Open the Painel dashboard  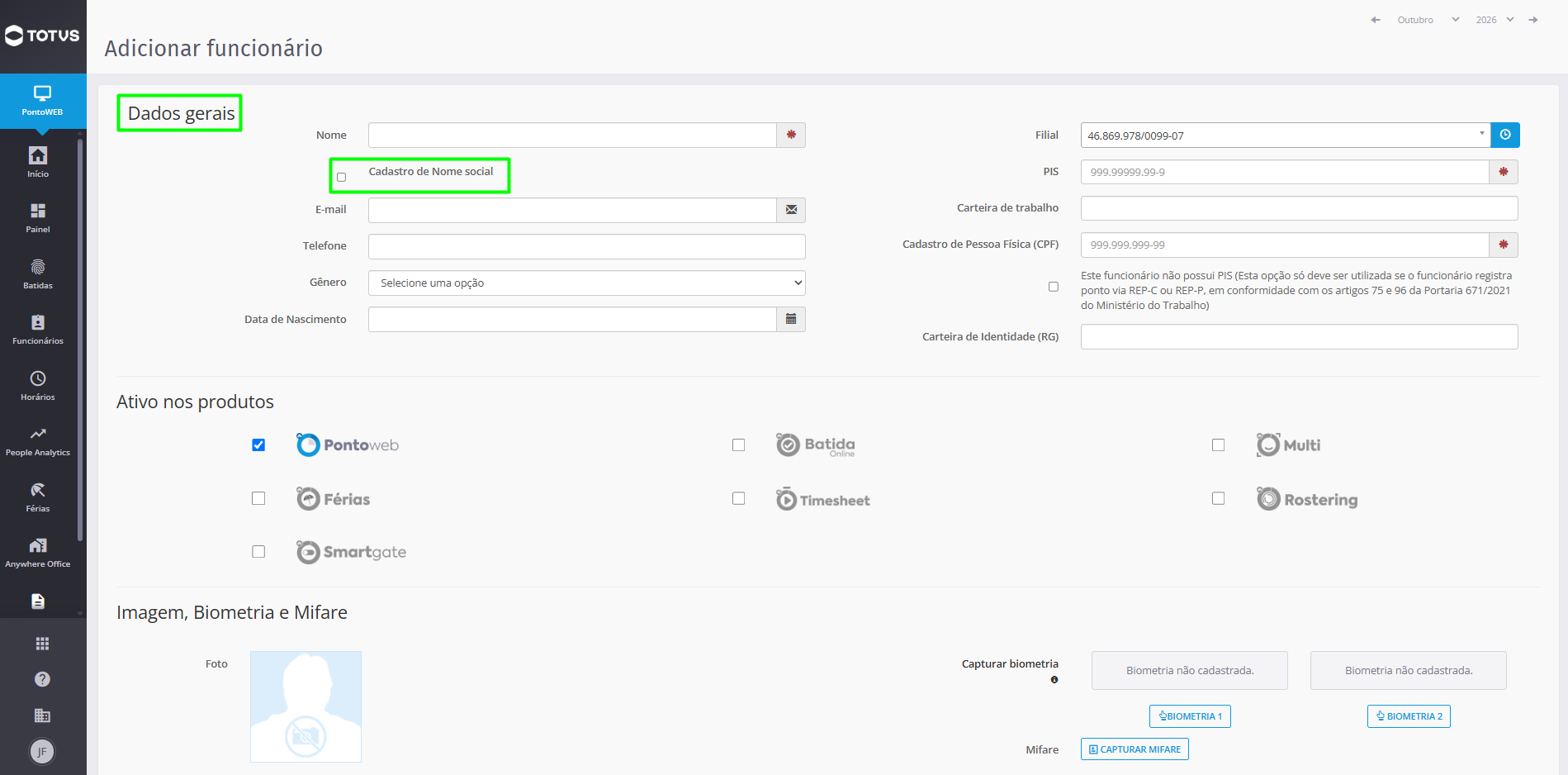coord(38,218)
